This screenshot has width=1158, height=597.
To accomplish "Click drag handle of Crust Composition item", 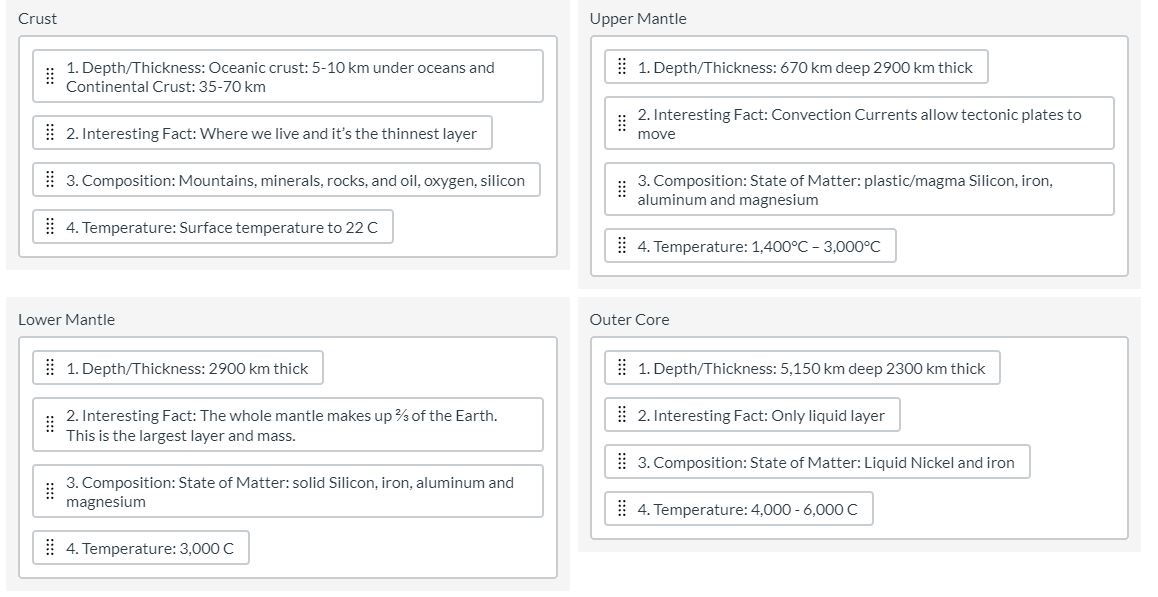I will click(x=50, y=181).
